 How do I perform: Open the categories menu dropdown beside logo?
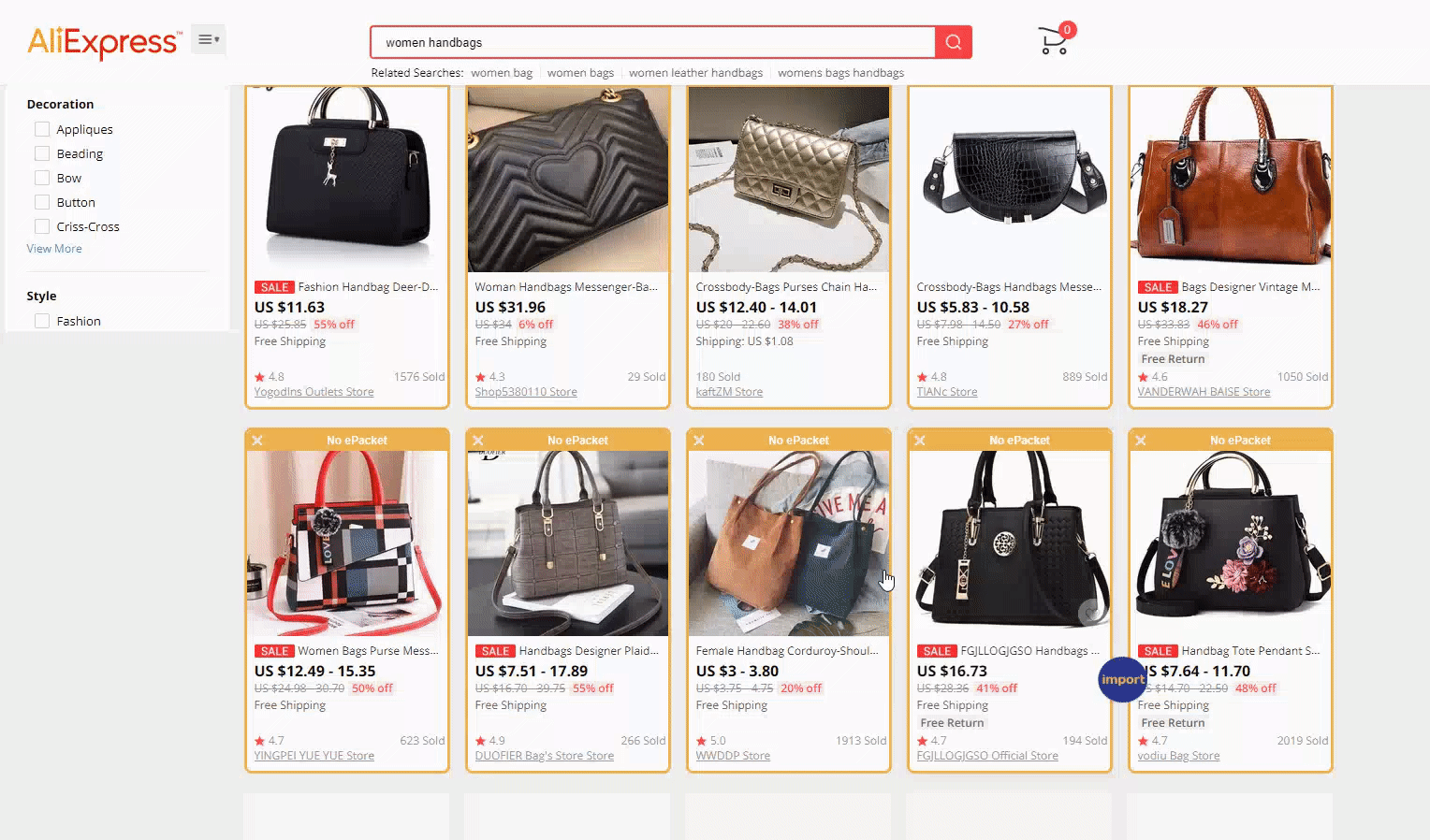[x=209, y=39]
